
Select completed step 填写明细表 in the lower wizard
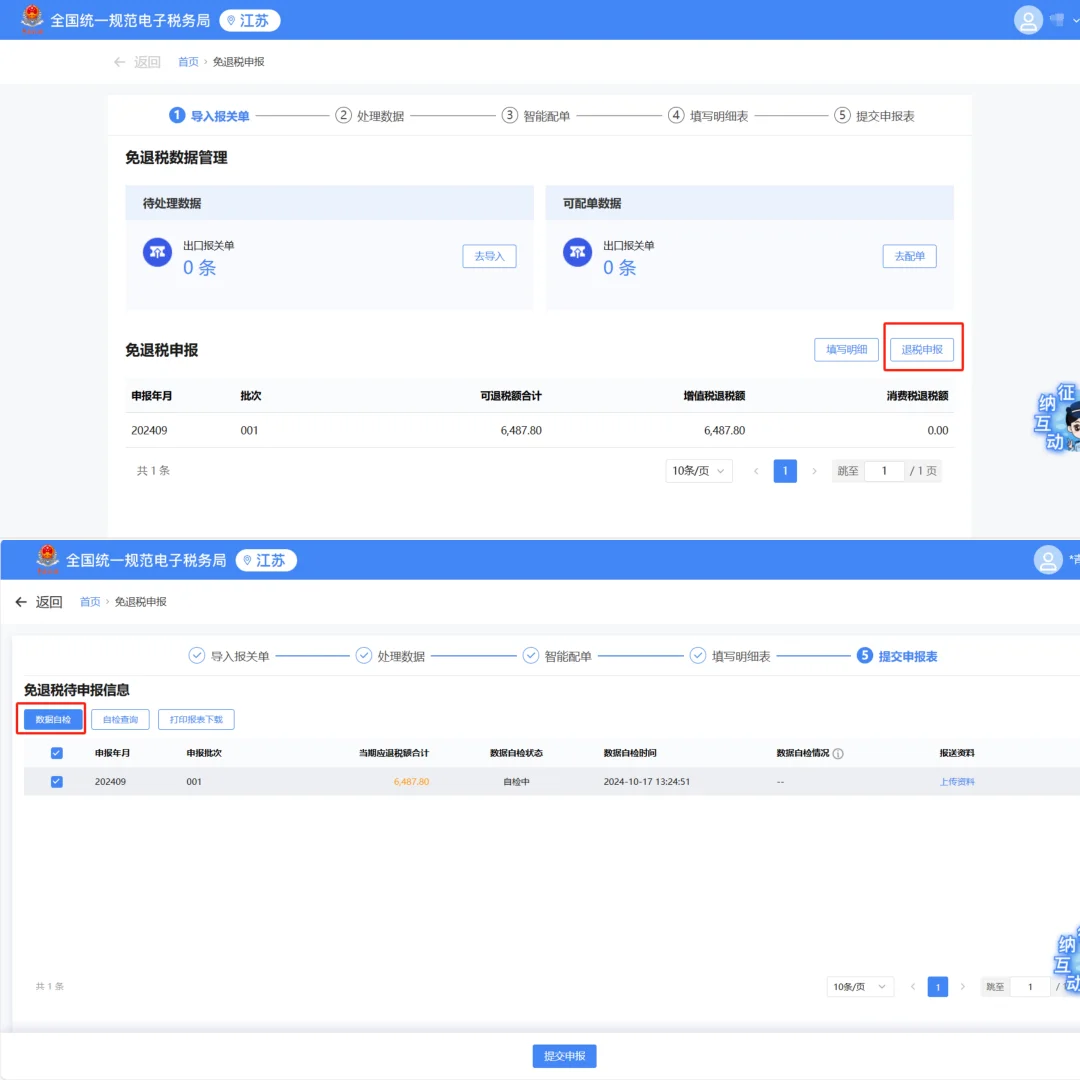click(730, 656)
